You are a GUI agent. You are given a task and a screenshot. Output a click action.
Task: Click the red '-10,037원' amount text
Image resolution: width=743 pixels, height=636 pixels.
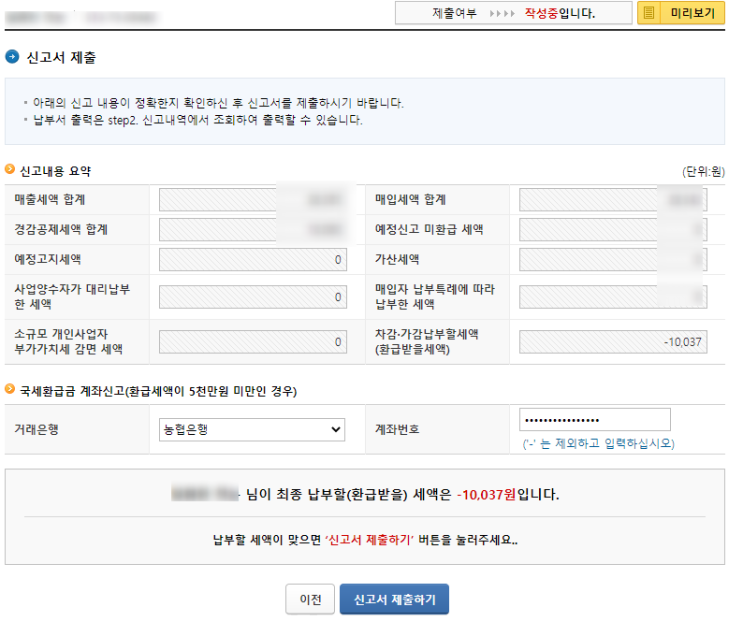tap(486, 495)
